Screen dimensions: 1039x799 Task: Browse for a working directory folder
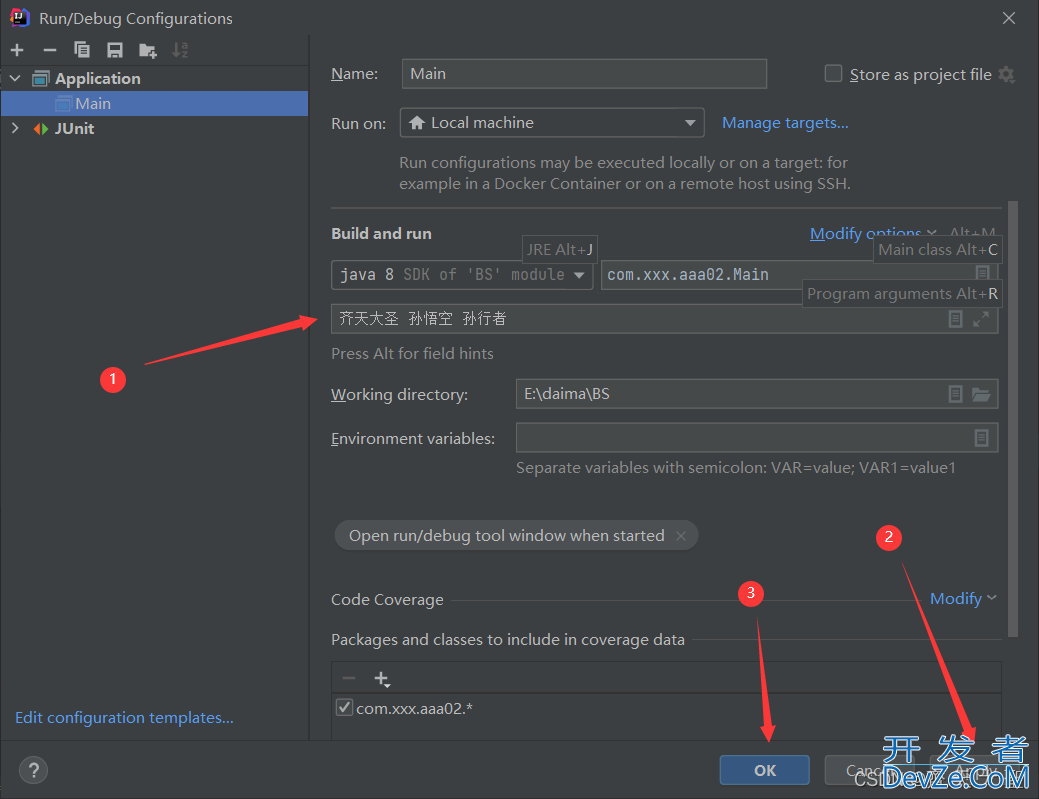pyautogui.click(x=981, y=395)
